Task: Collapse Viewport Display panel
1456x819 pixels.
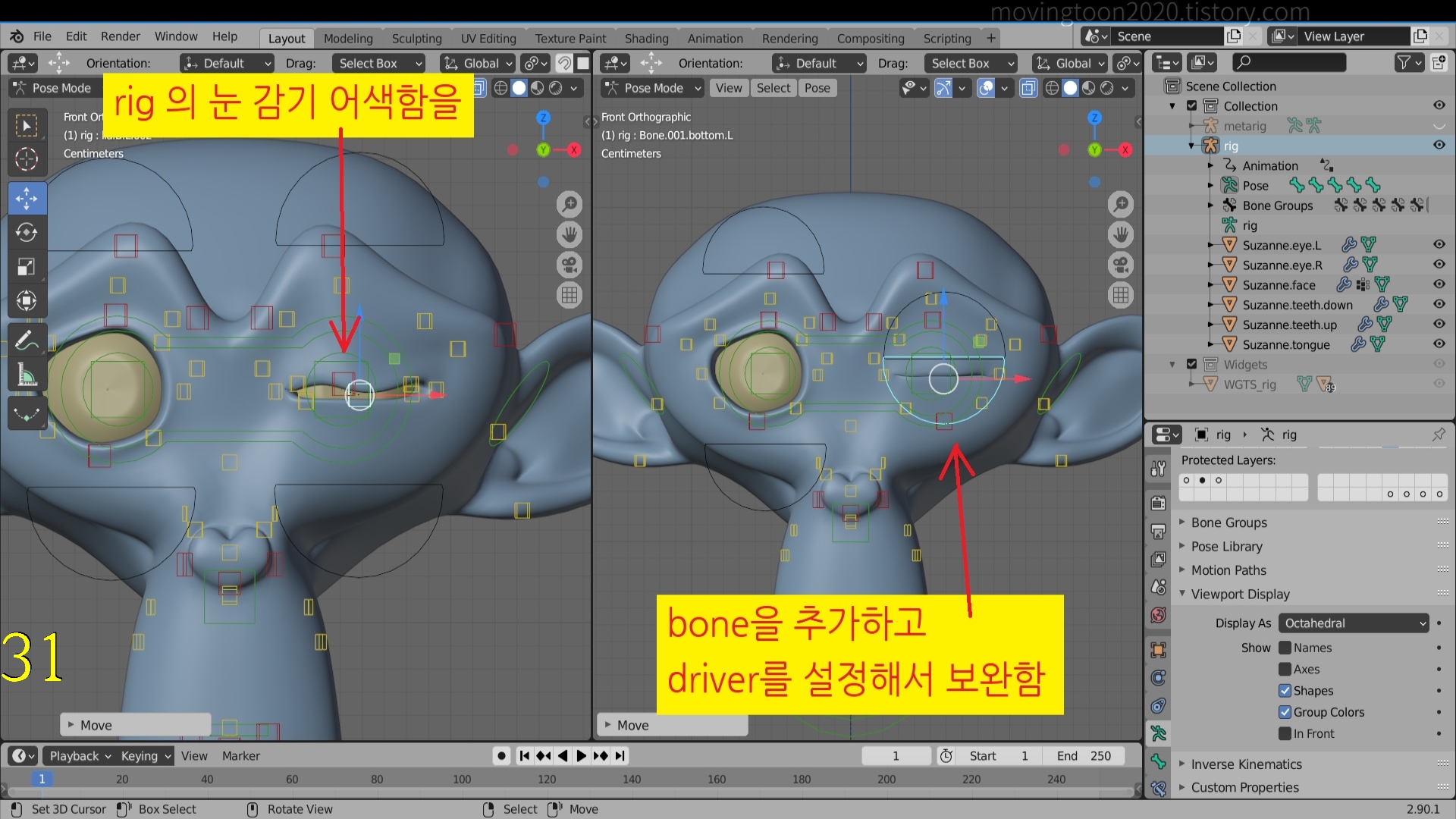Action: (1240, 595)
